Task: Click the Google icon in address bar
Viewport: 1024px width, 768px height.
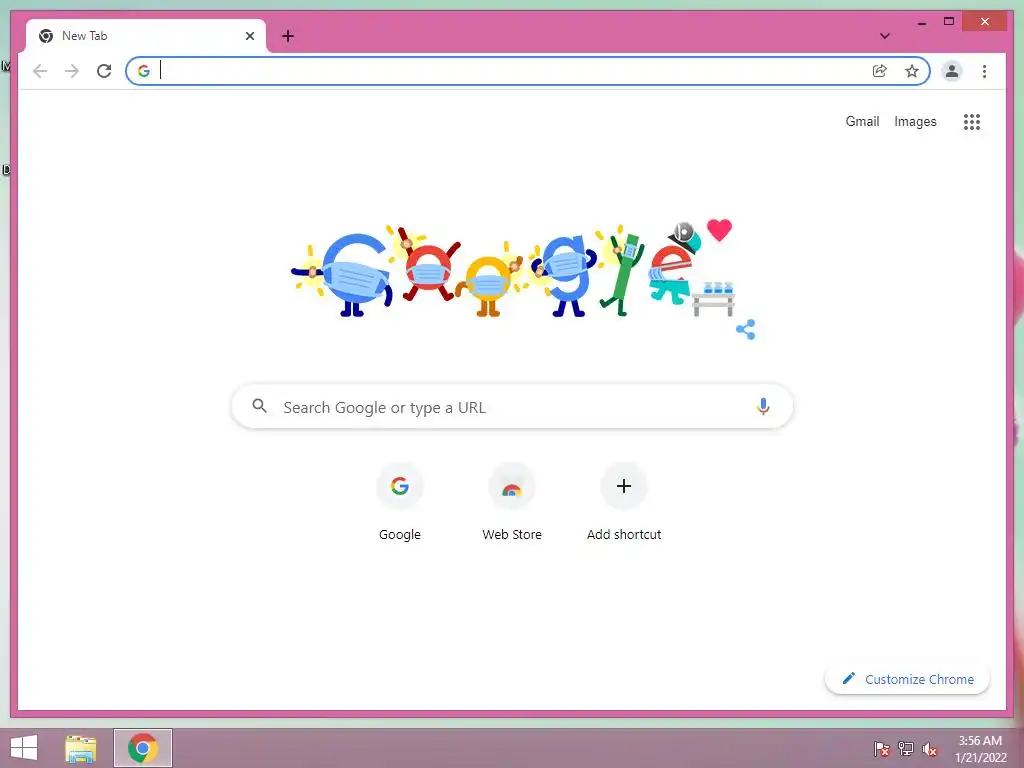Action: [144, 71]
